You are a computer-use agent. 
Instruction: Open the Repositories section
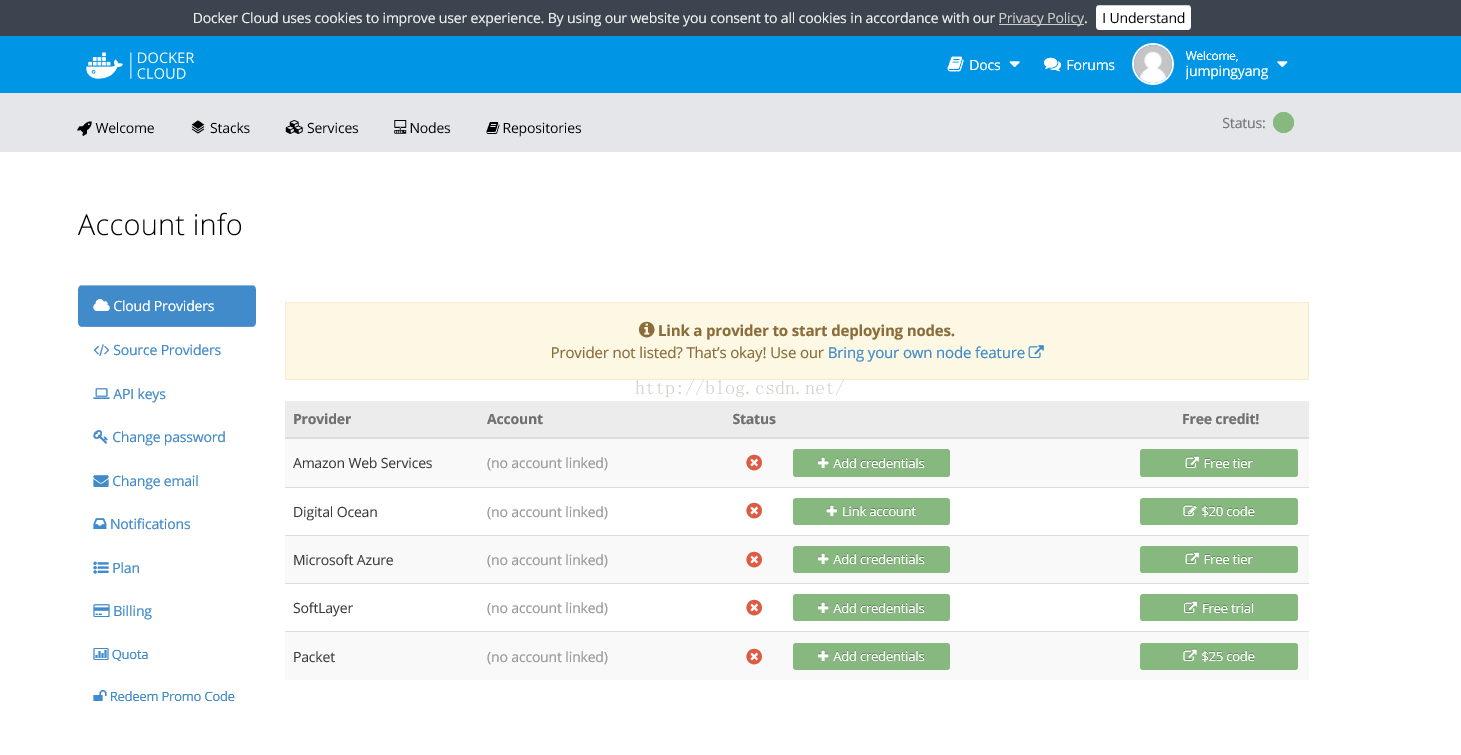pos(534,128)
